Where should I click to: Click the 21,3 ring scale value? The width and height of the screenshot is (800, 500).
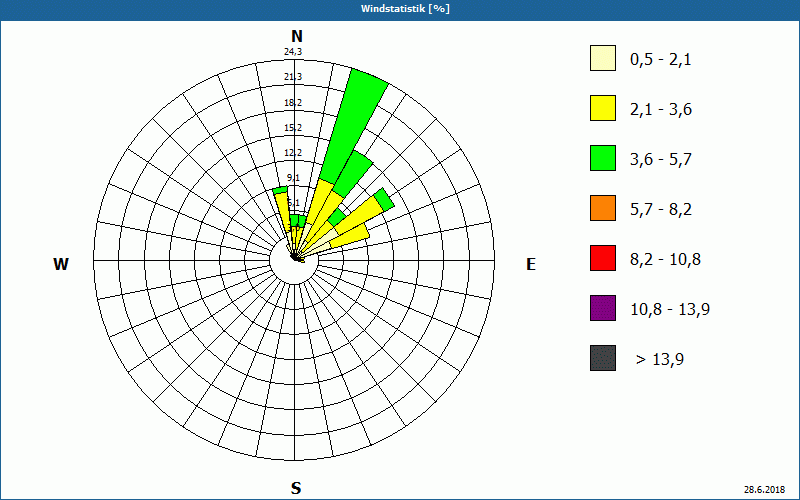click(293, 77)
